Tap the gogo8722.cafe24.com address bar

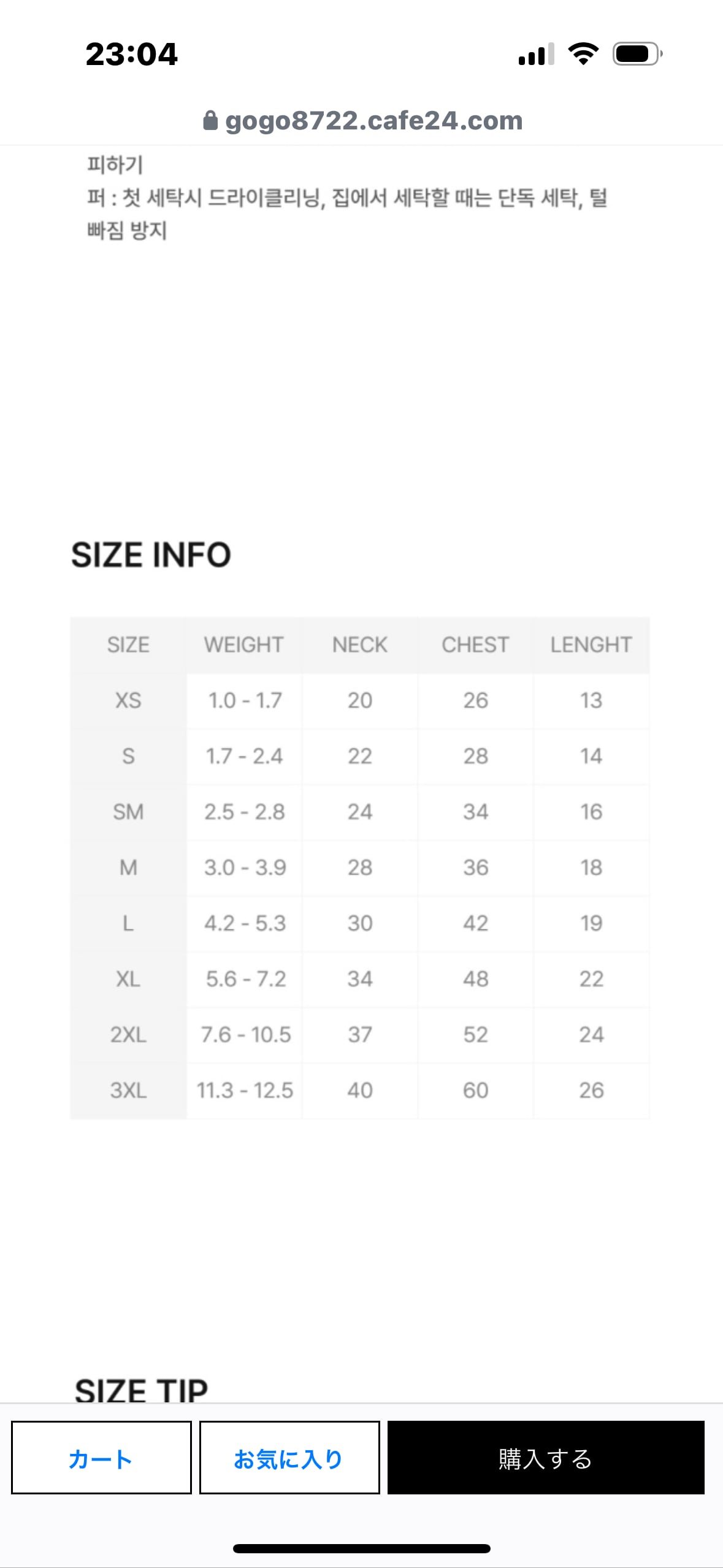373,121
